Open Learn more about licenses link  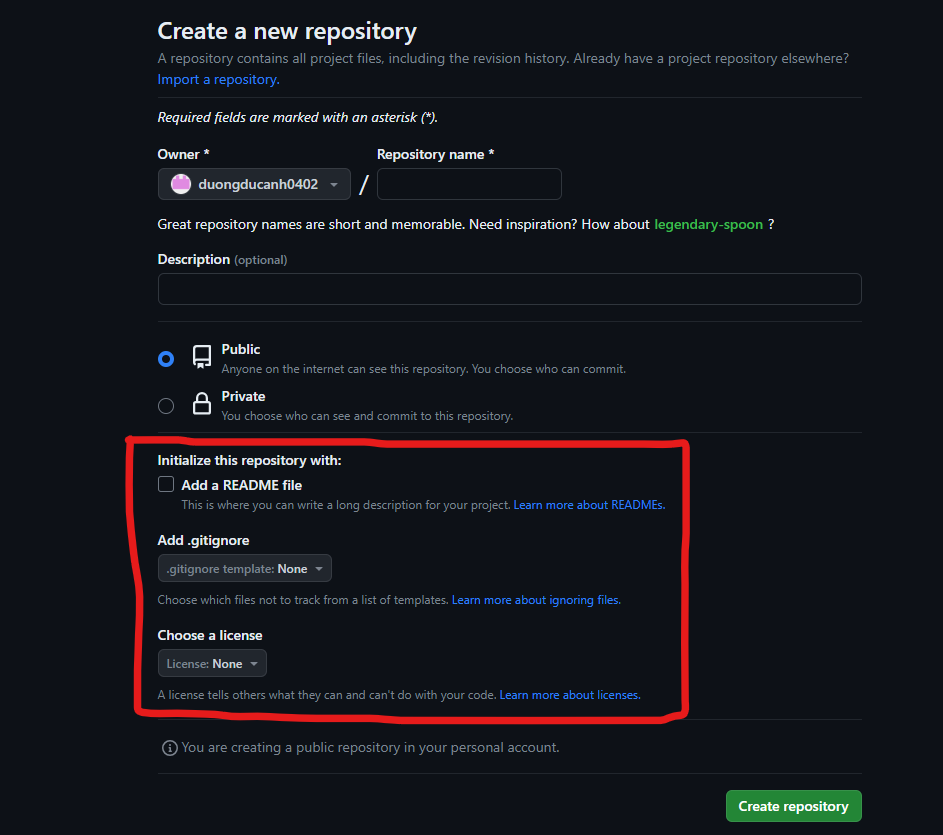569,695
